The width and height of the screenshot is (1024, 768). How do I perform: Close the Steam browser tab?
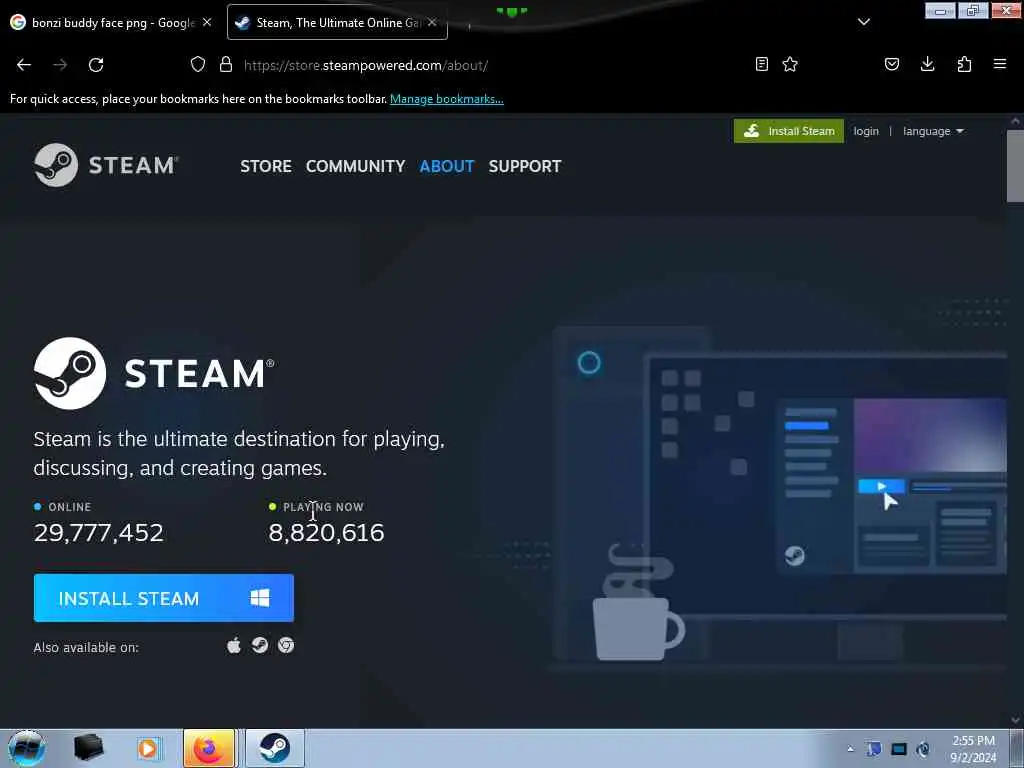pyautogui.click(x=432, y=22)
